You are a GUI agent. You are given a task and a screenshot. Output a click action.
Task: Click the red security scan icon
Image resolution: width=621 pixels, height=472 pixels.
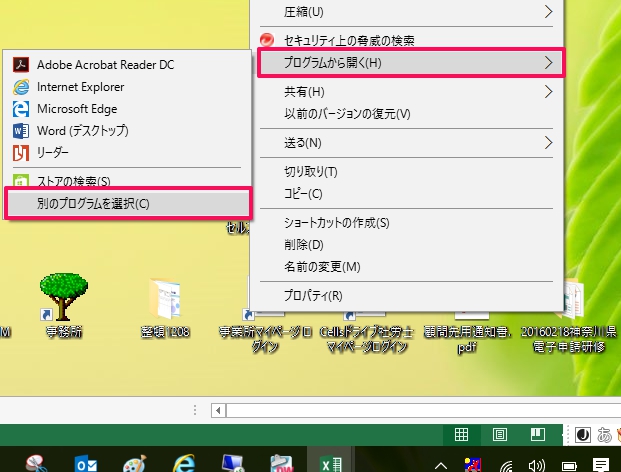pos(267,40)
